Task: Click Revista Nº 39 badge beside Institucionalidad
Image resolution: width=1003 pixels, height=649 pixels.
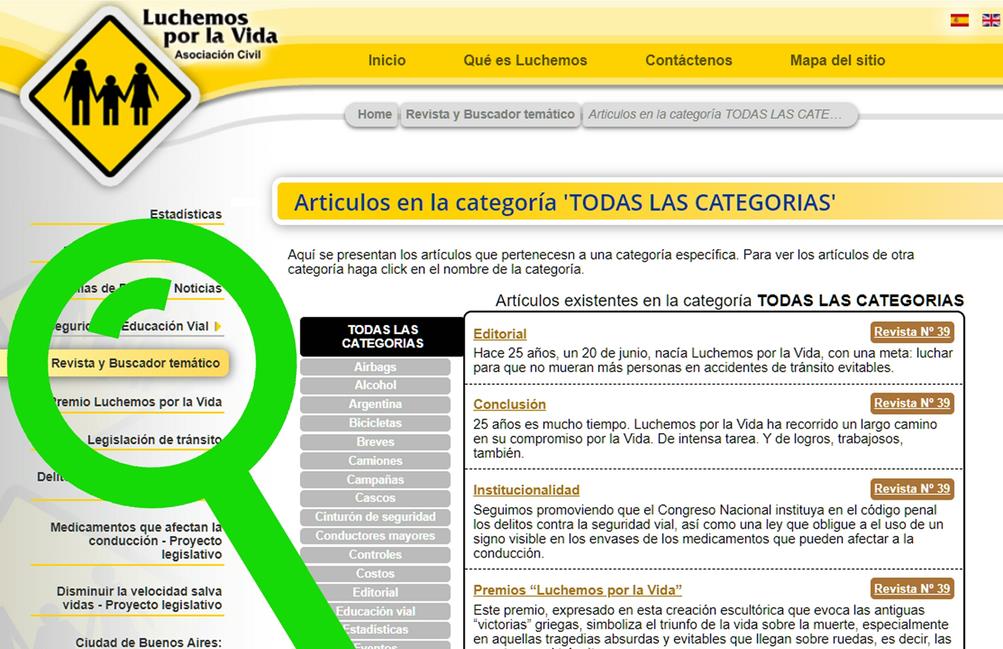Action: coord(912,489)
